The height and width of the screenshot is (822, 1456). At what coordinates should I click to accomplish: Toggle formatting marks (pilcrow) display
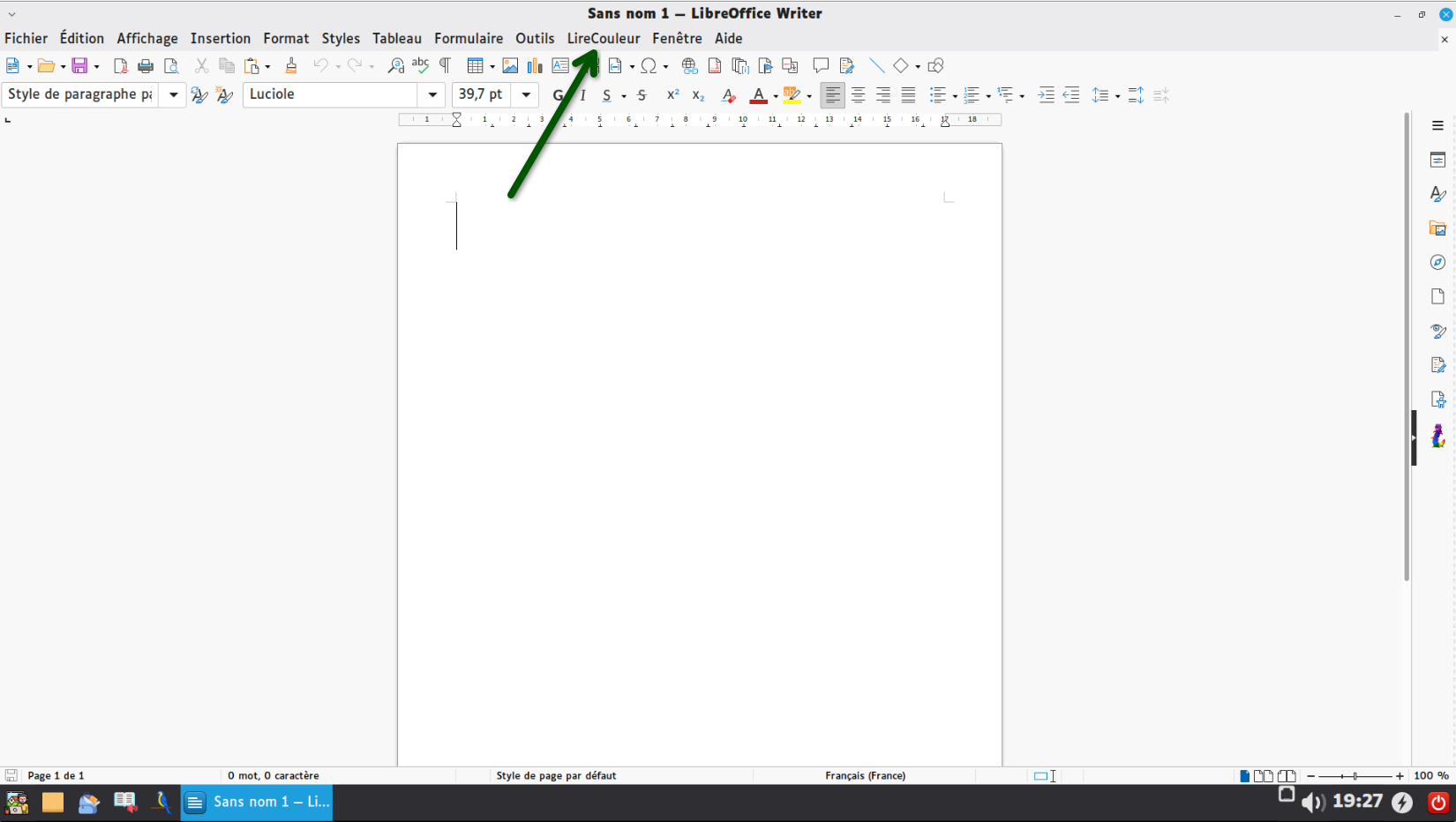pyautogui.click(x=446, y=66)
